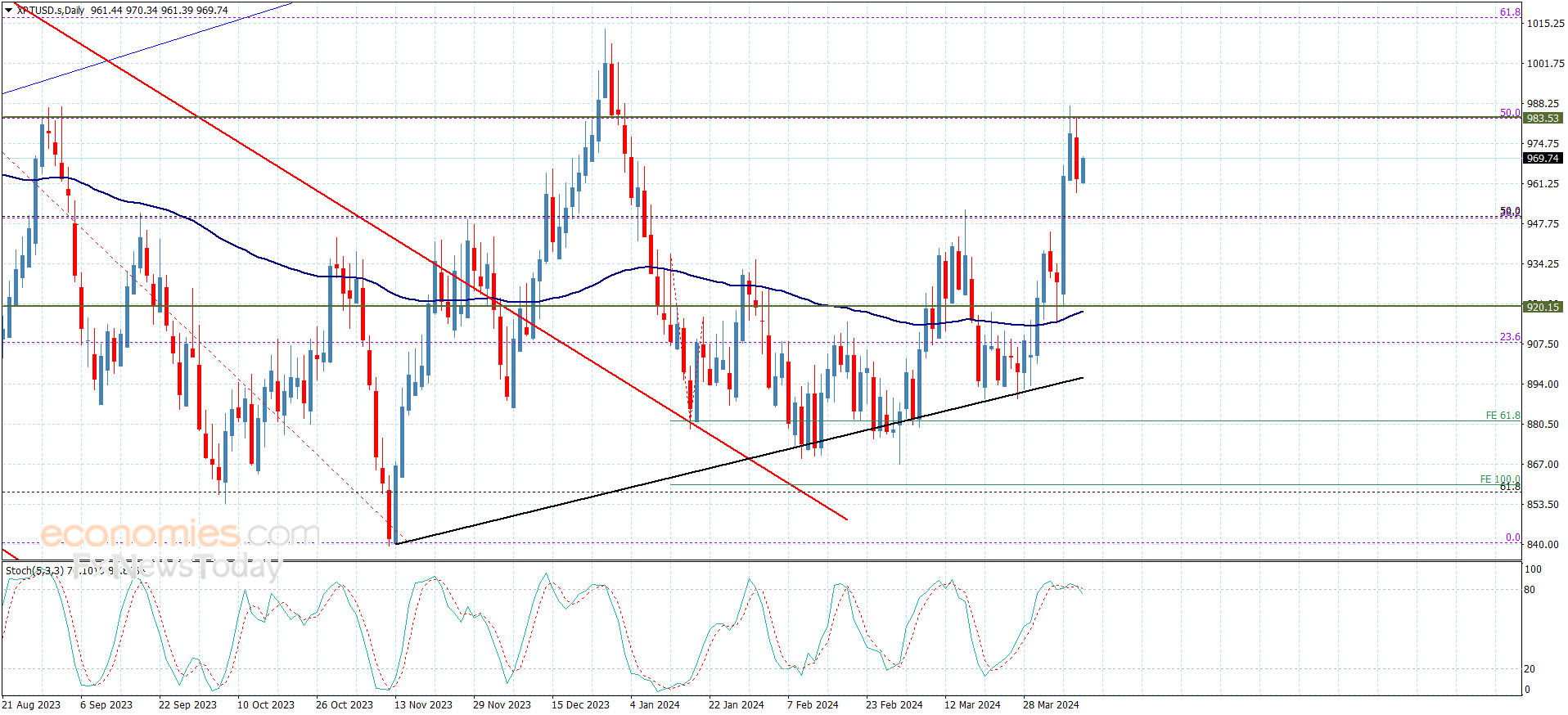The height and width of the screenshot is (715, 1568).
Task: Click the 840.00 price axis value
Action: coord(1543,545)
